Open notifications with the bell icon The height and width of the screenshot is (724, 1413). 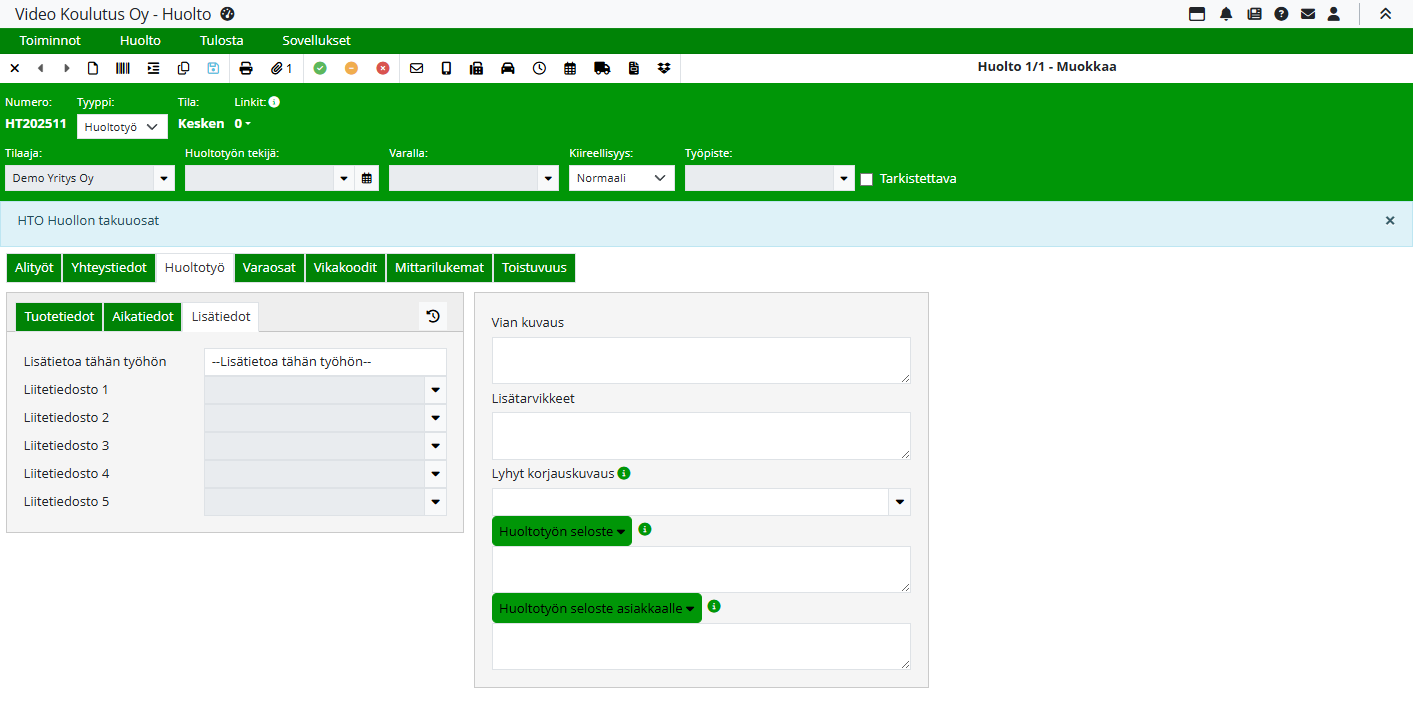[1226, 14]
